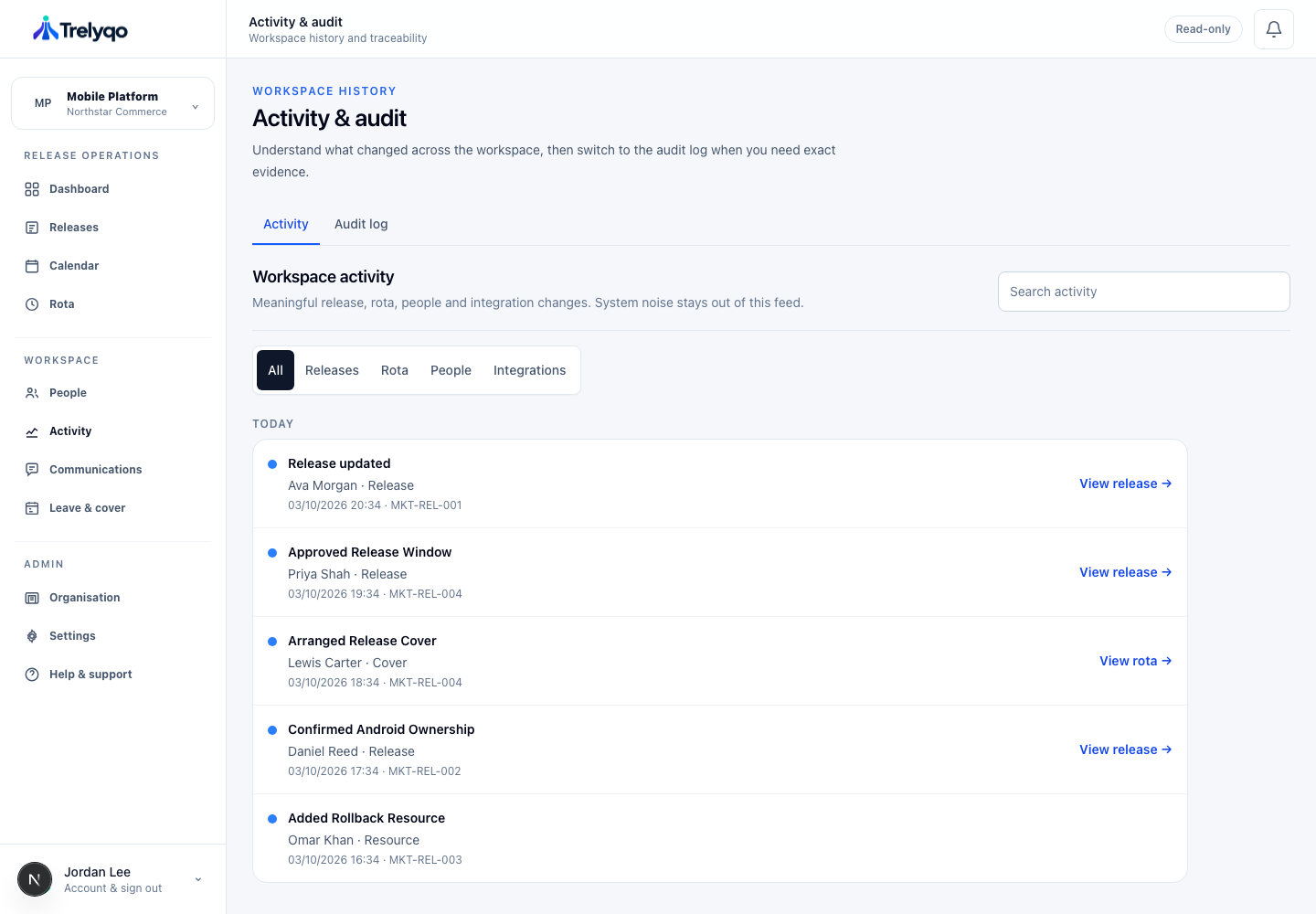Open View rota for Arranged Release Cover

(x=1136, y=661)
